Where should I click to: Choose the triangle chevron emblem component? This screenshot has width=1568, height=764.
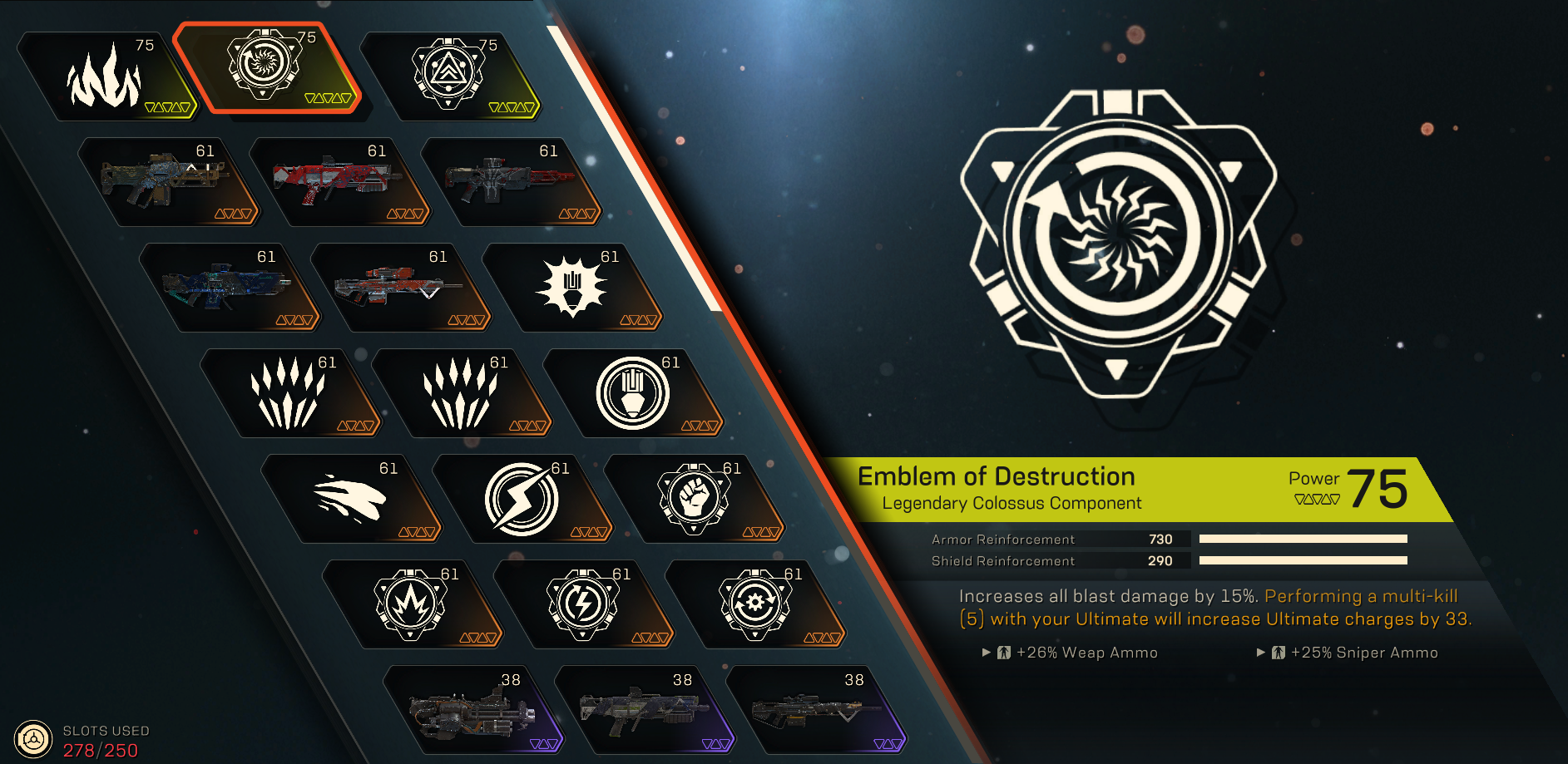tap(450, 76)
